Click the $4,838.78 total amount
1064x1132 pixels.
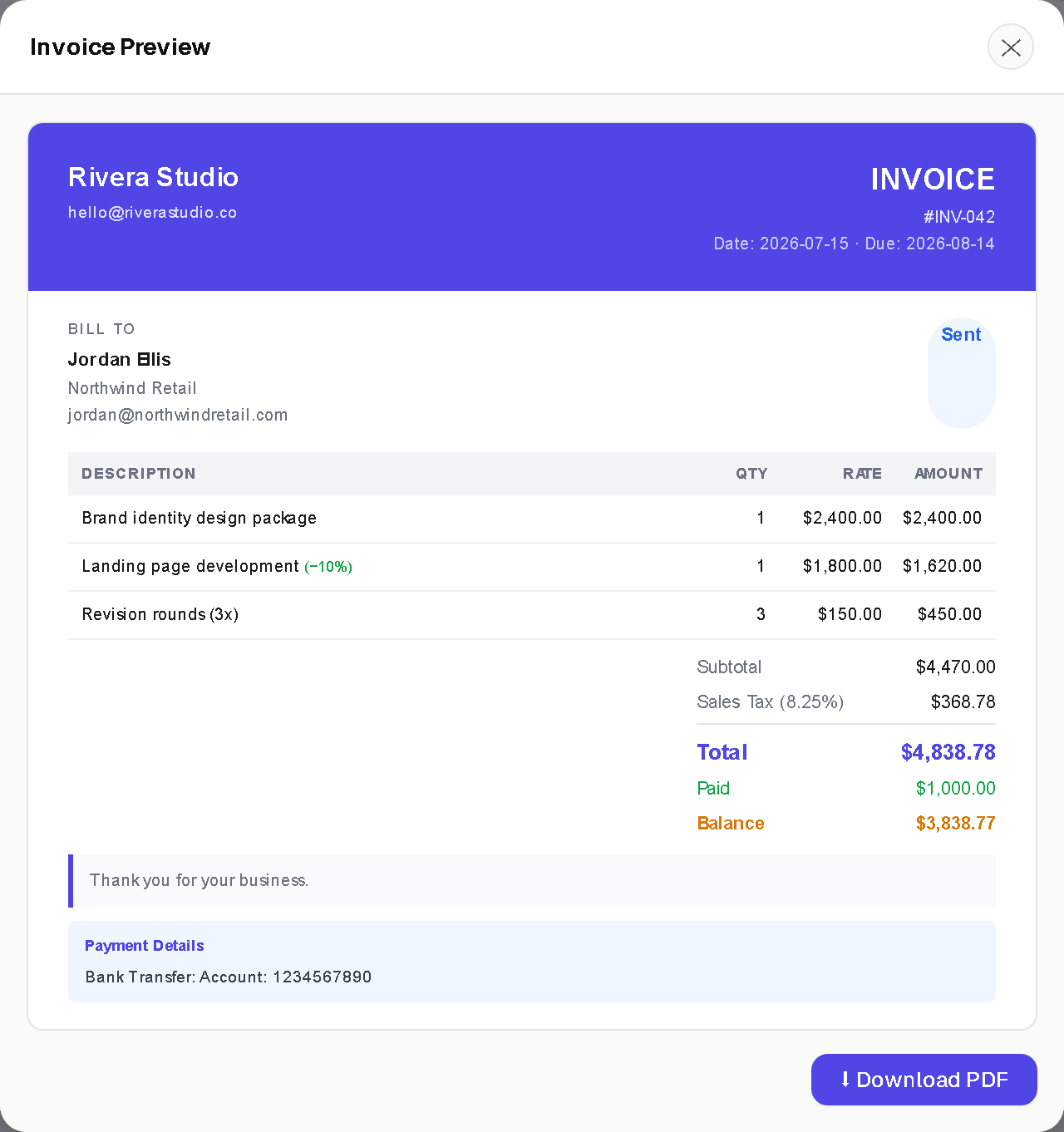pos(948,752)
